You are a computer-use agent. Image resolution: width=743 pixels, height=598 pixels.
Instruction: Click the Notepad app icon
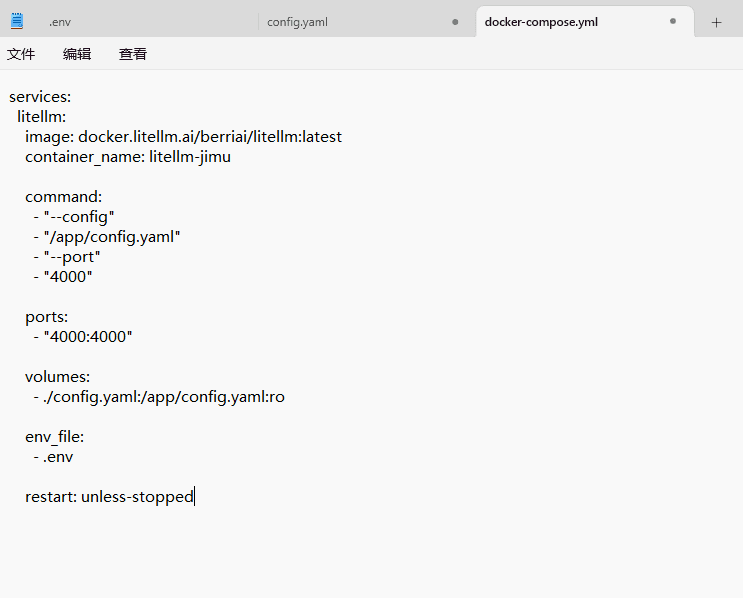click(17, 21)
